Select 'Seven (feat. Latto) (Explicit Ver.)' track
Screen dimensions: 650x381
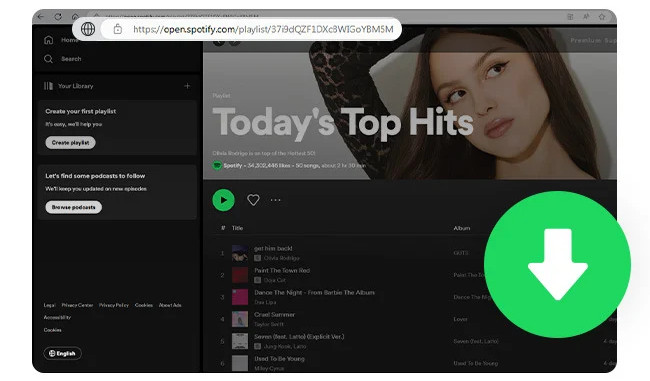(x=299, y=336)
